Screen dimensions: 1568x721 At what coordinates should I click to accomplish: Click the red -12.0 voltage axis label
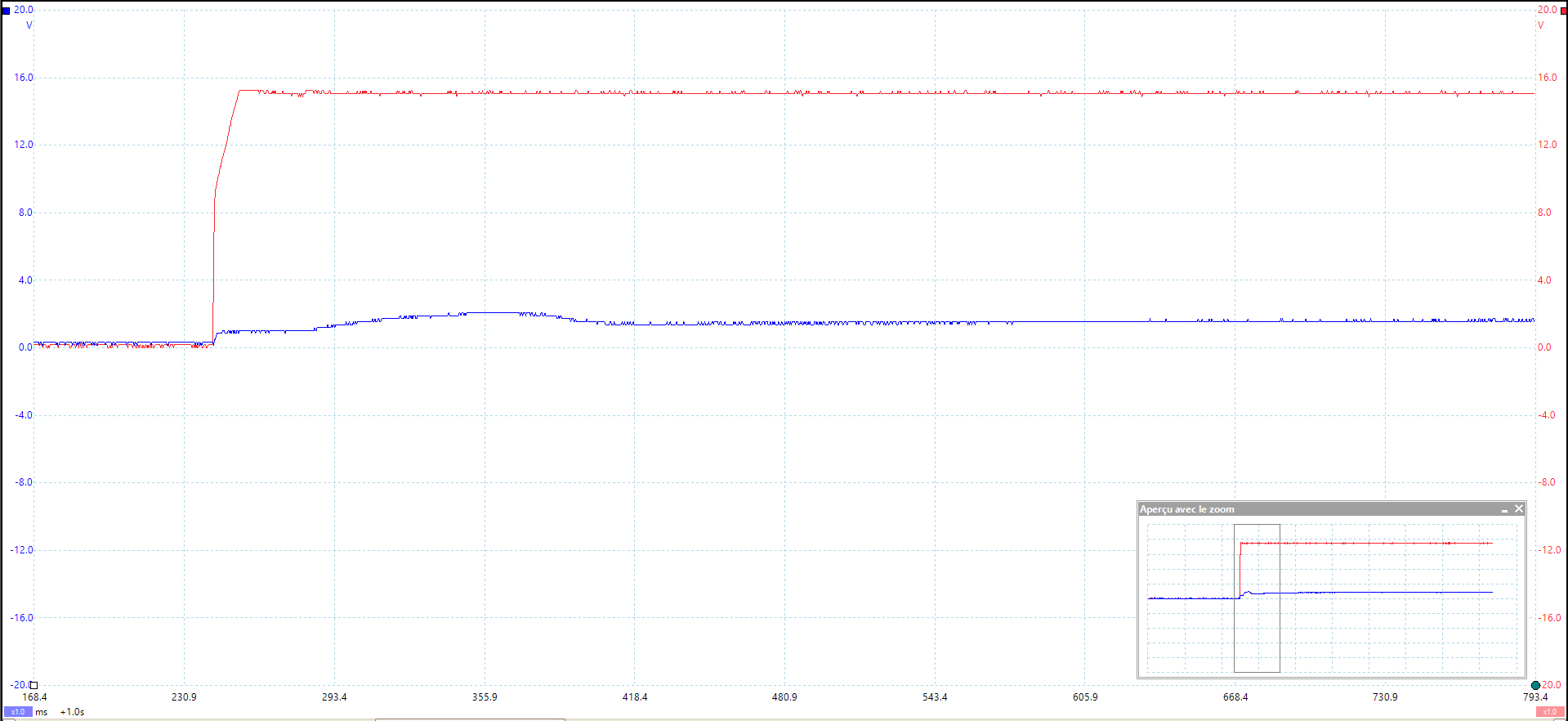[x=1549, y=550]
